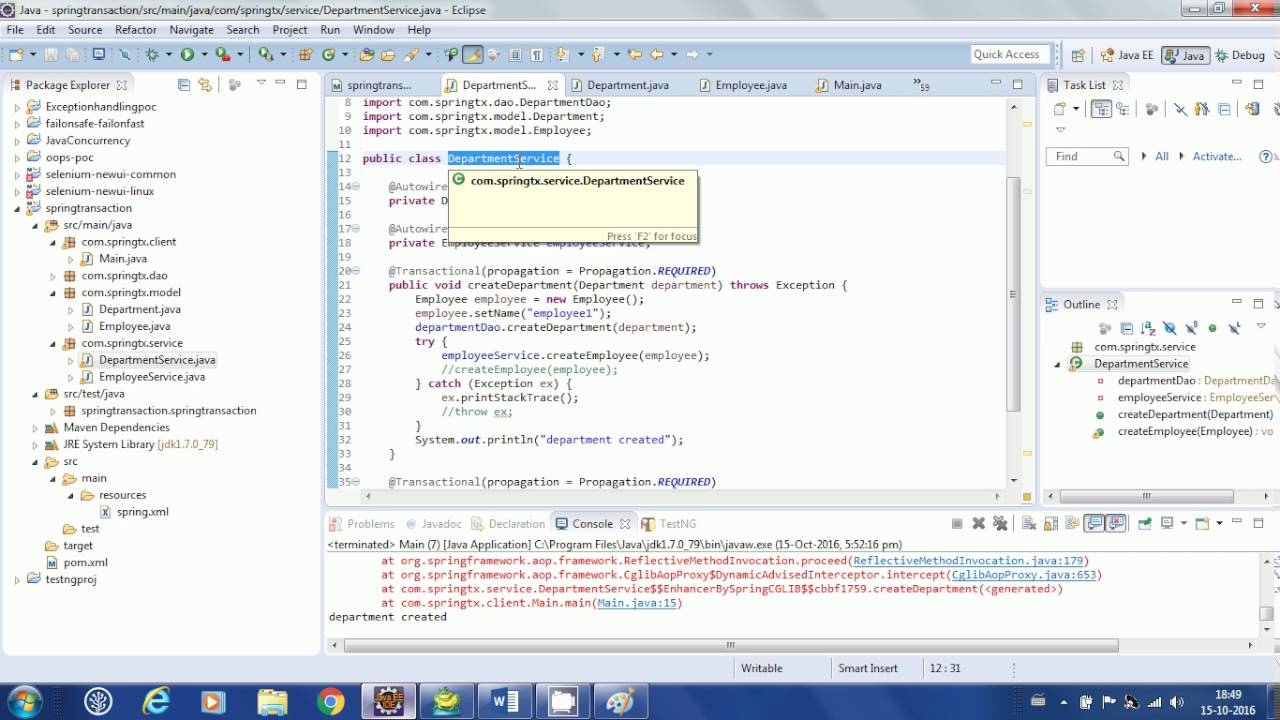The height and width of the screenshot is (720, 1280).
Task: Open the Display Selected Console dropdown
Action: 1183,523
